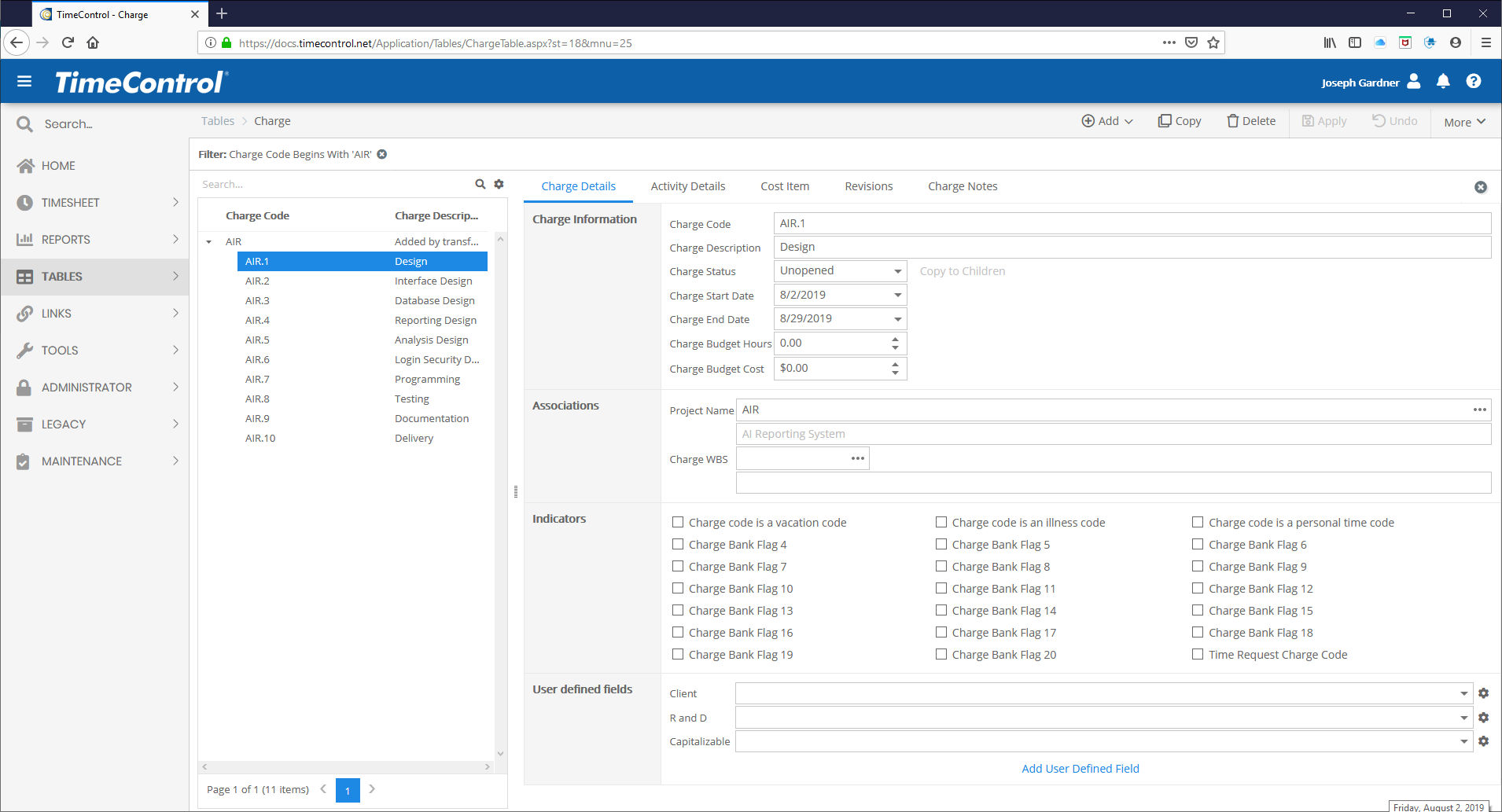Enable Time Request Charge Code checkbox

pyautogui.click(x=1198, y=654)
